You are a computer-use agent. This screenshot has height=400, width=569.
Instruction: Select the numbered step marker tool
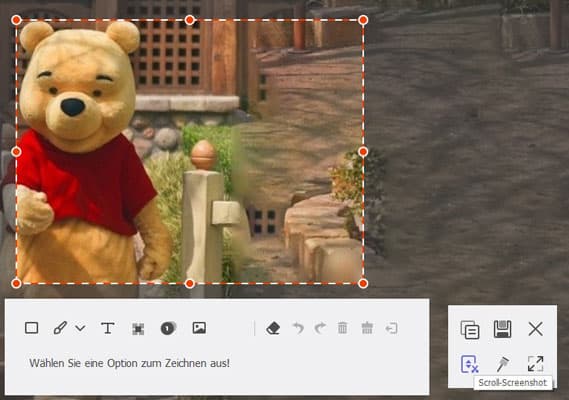click(x=168, y=328)
